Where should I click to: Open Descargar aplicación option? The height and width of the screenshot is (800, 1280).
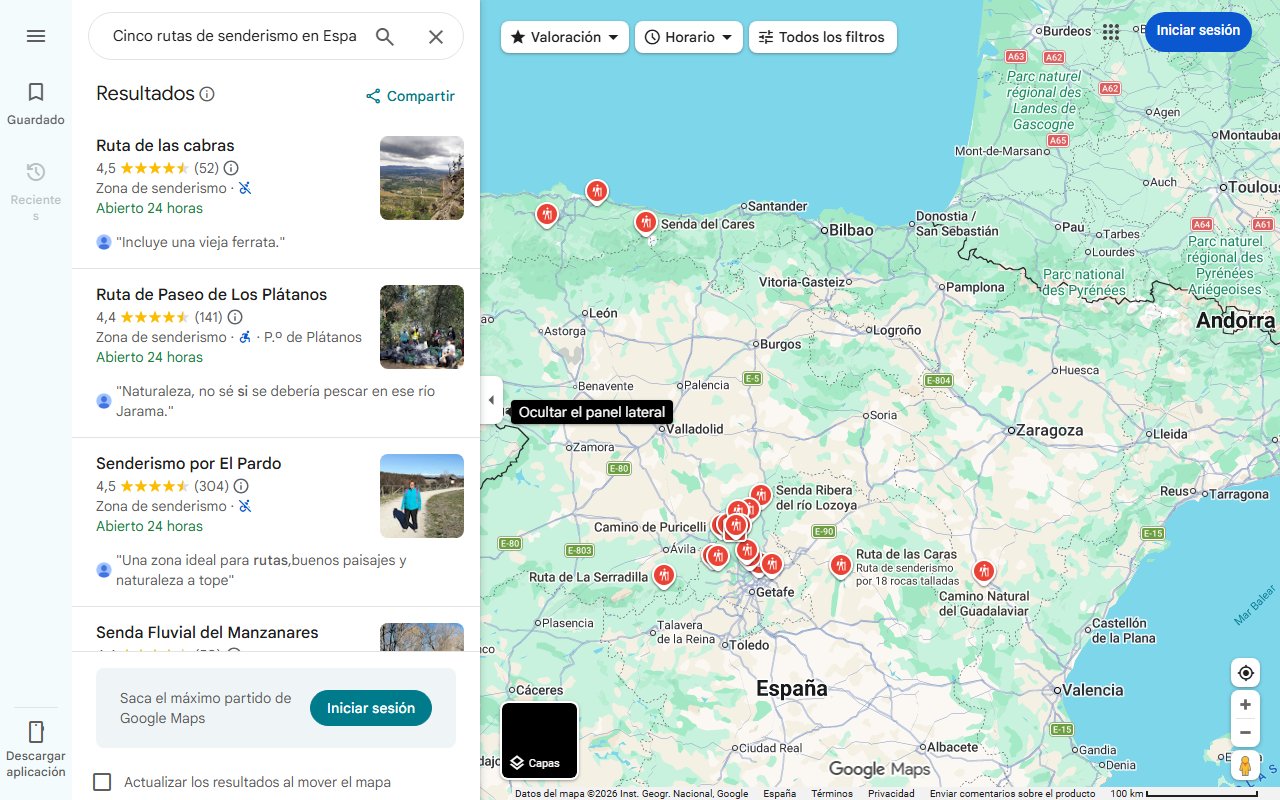(36, 745)
